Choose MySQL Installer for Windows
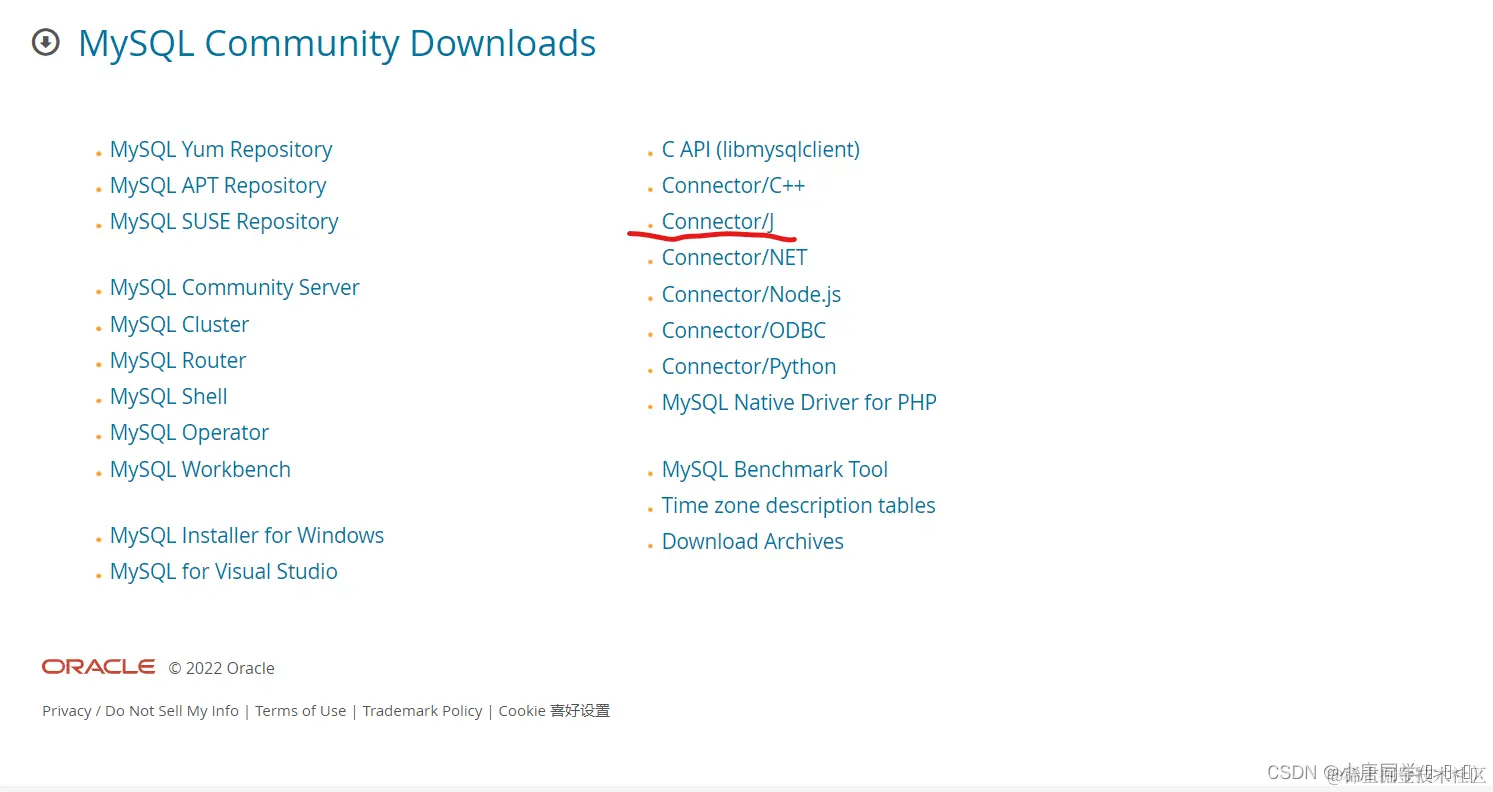This screenshot has width=1493, height=792. [x=247, y=535]
